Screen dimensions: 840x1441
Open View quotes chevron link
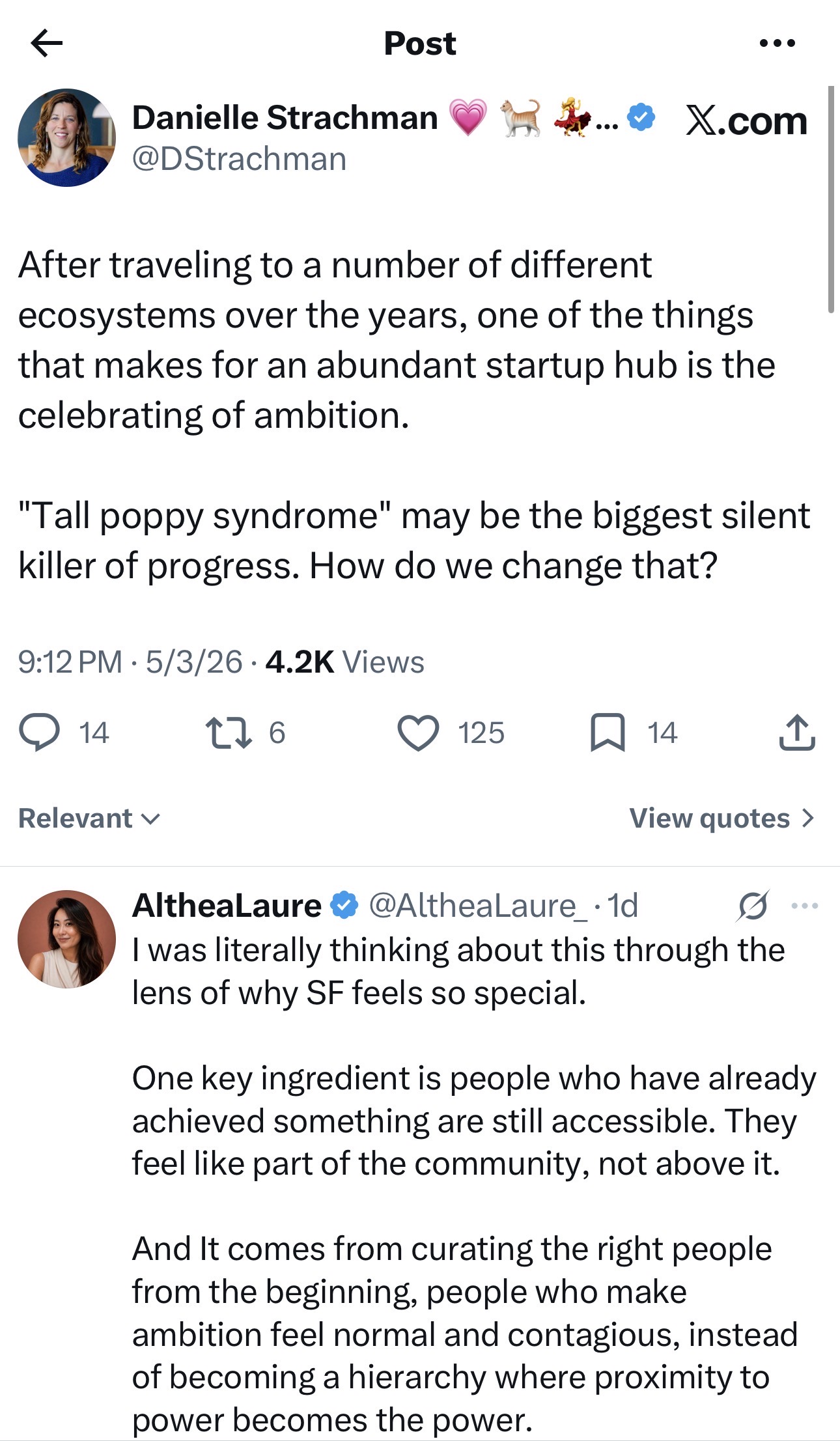coord(721,818)
